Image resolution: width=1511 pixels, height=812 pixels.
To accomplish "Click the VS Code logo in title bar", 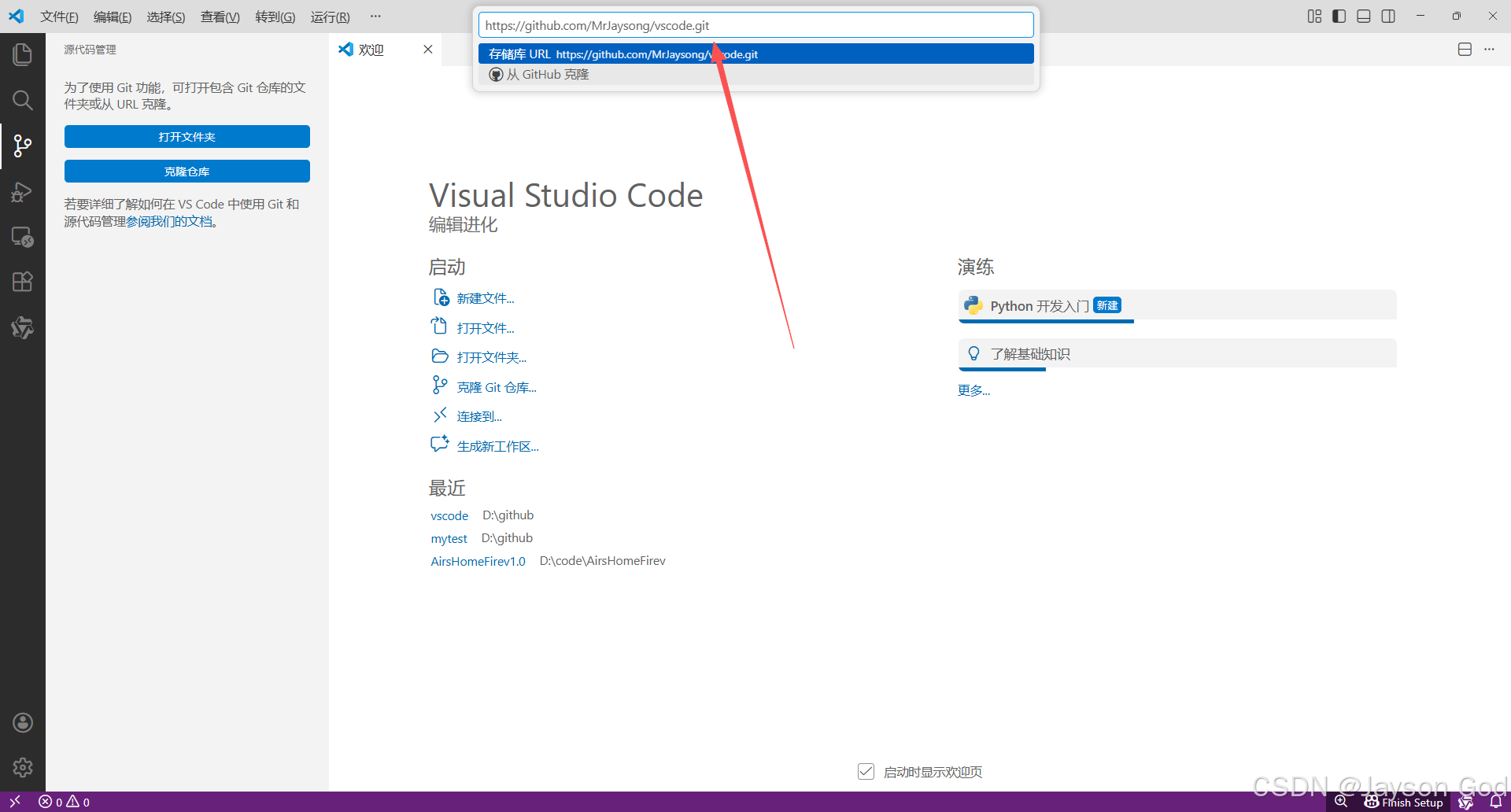I will 17,17.
